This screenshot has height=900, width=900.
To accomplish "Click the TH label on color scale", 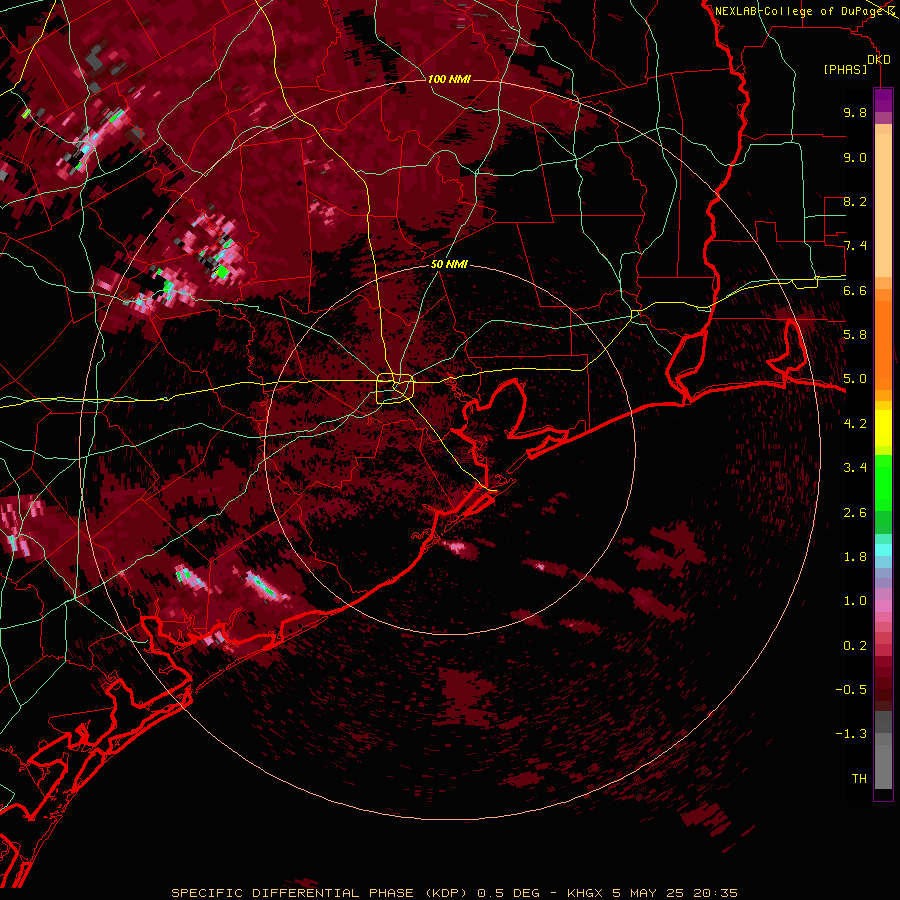I will tap(859, 779).
